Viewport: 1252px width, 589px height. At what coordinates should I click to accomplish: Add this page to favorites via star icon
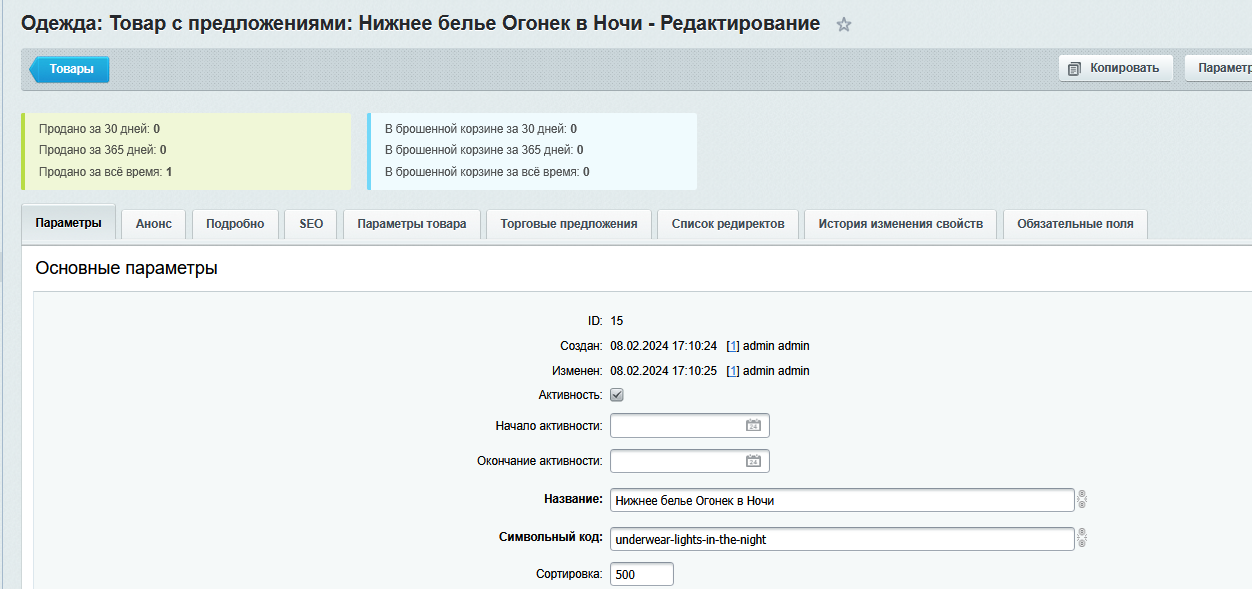843,24
